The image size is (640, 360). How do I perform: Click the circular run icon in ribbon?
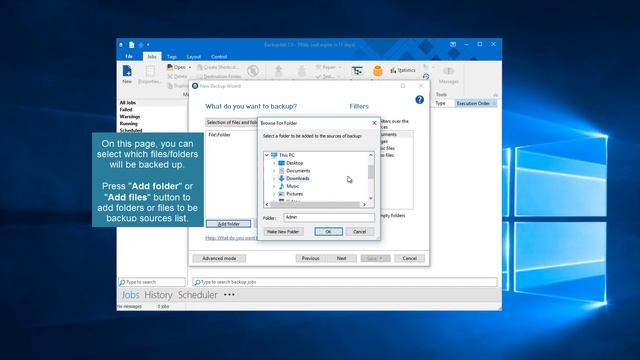tap(253, 71)
